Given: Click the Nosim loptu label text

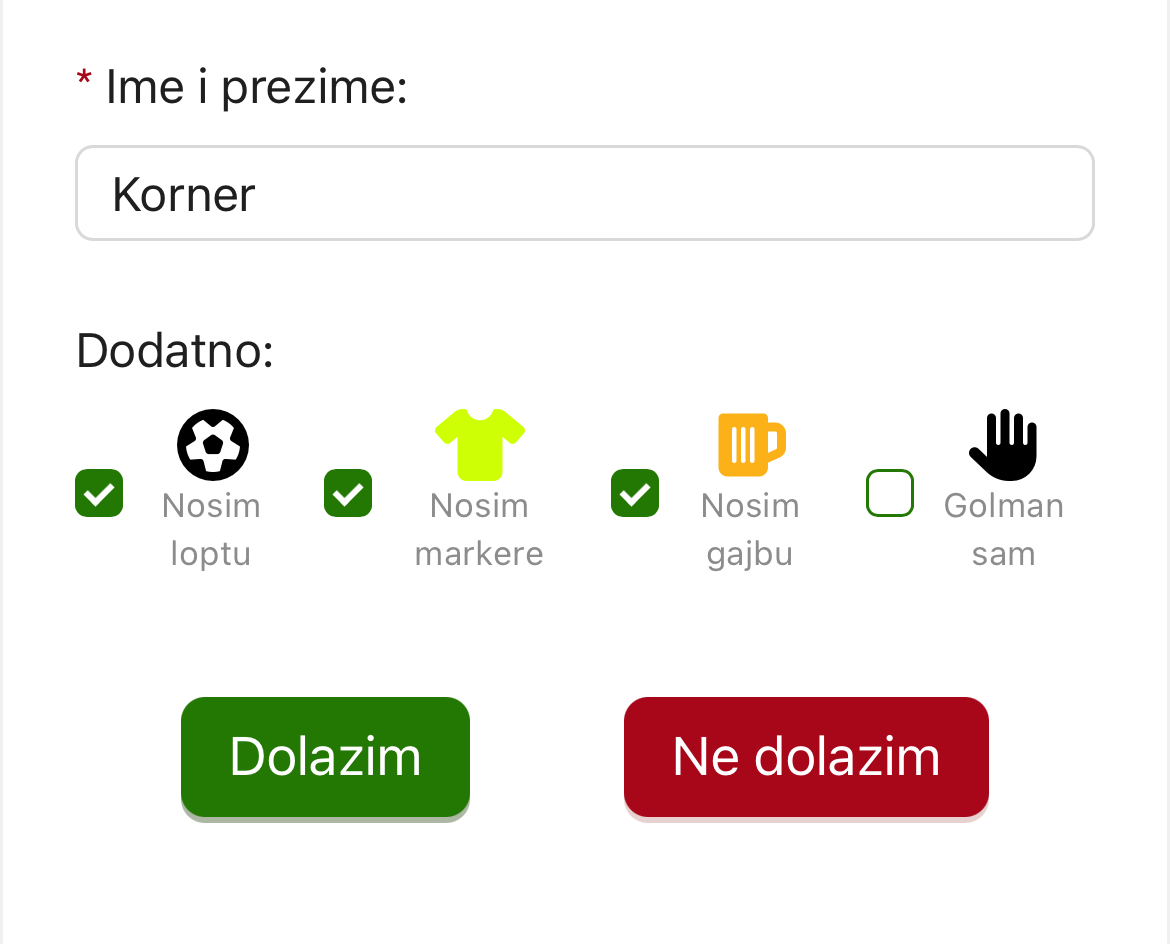Looking at the screenshot, I should (x=211, y=530).
